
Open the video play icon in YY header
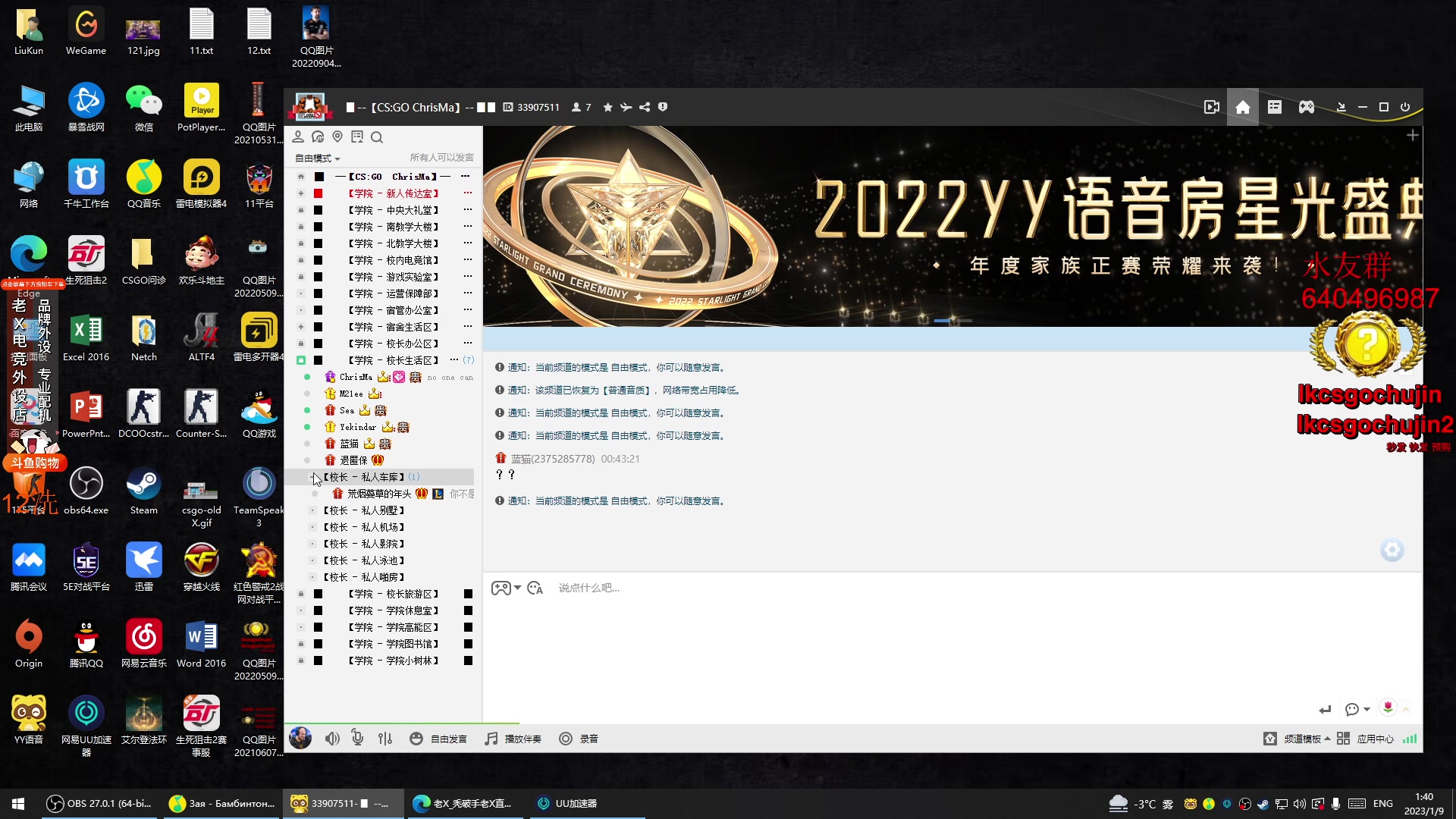pyautogui.click(x=1212, y=107)
